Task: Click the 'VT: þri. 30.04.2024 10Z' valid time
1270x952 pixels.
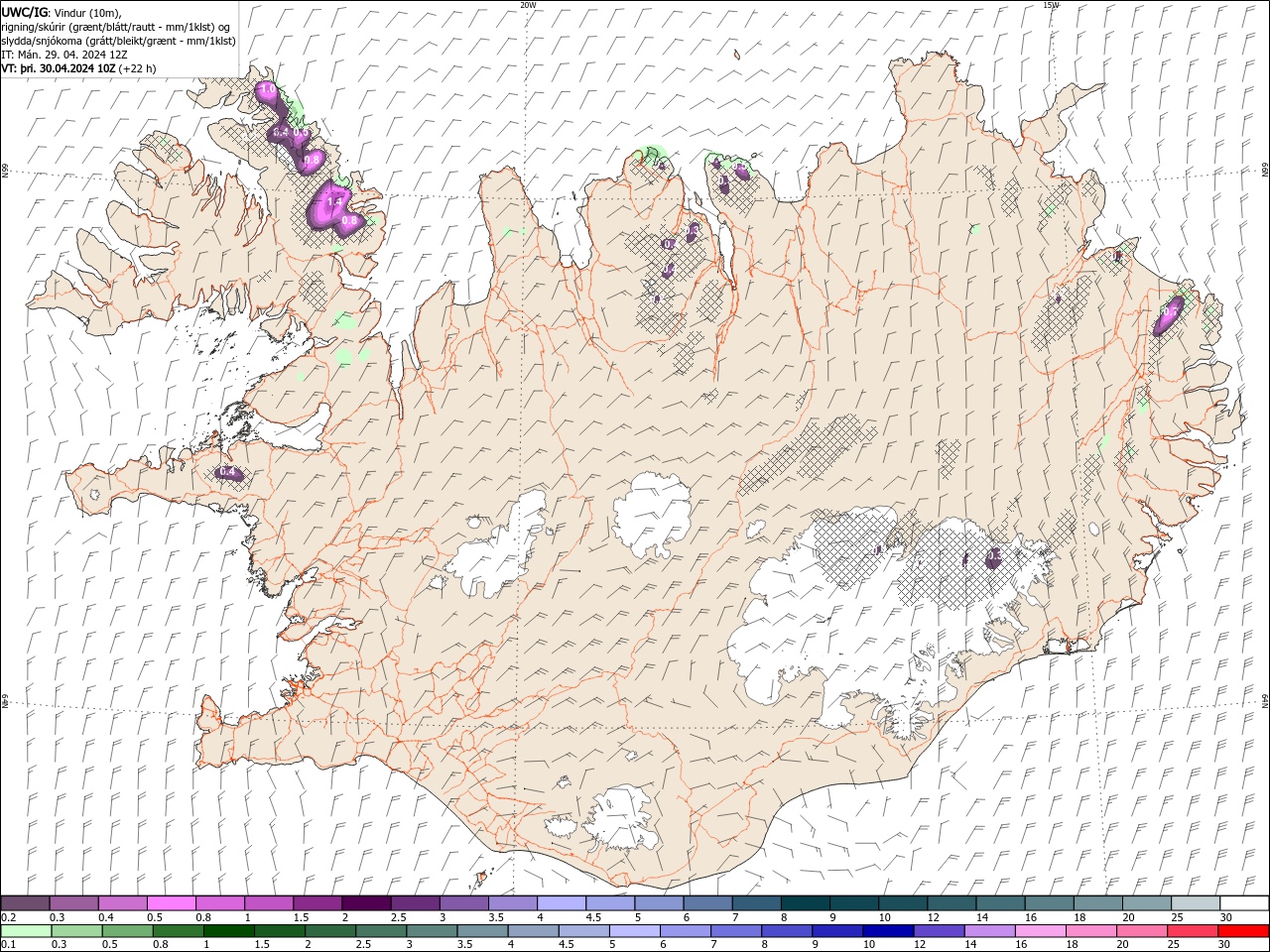Action: [x=59, y=68]
